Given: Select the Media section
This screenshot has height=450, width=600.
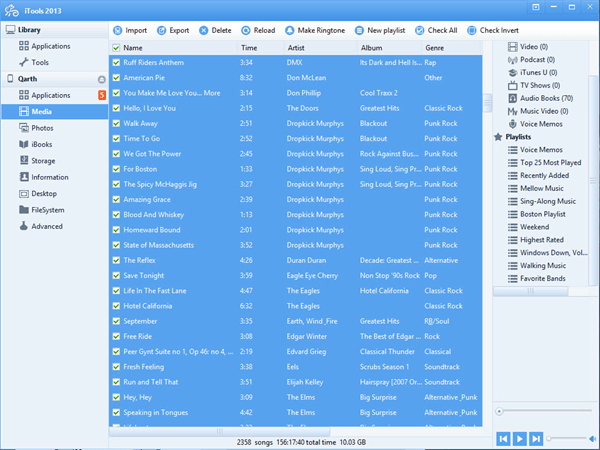Looking at the screenshot, I should 55,112.
